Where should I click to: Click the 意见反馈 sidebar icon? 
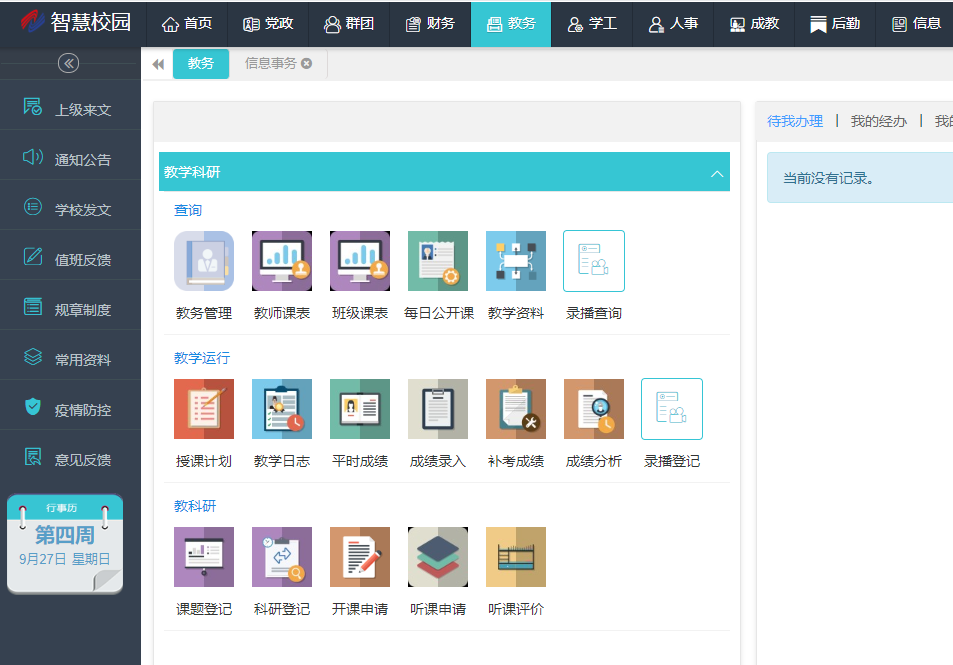(x=33, y=456)
